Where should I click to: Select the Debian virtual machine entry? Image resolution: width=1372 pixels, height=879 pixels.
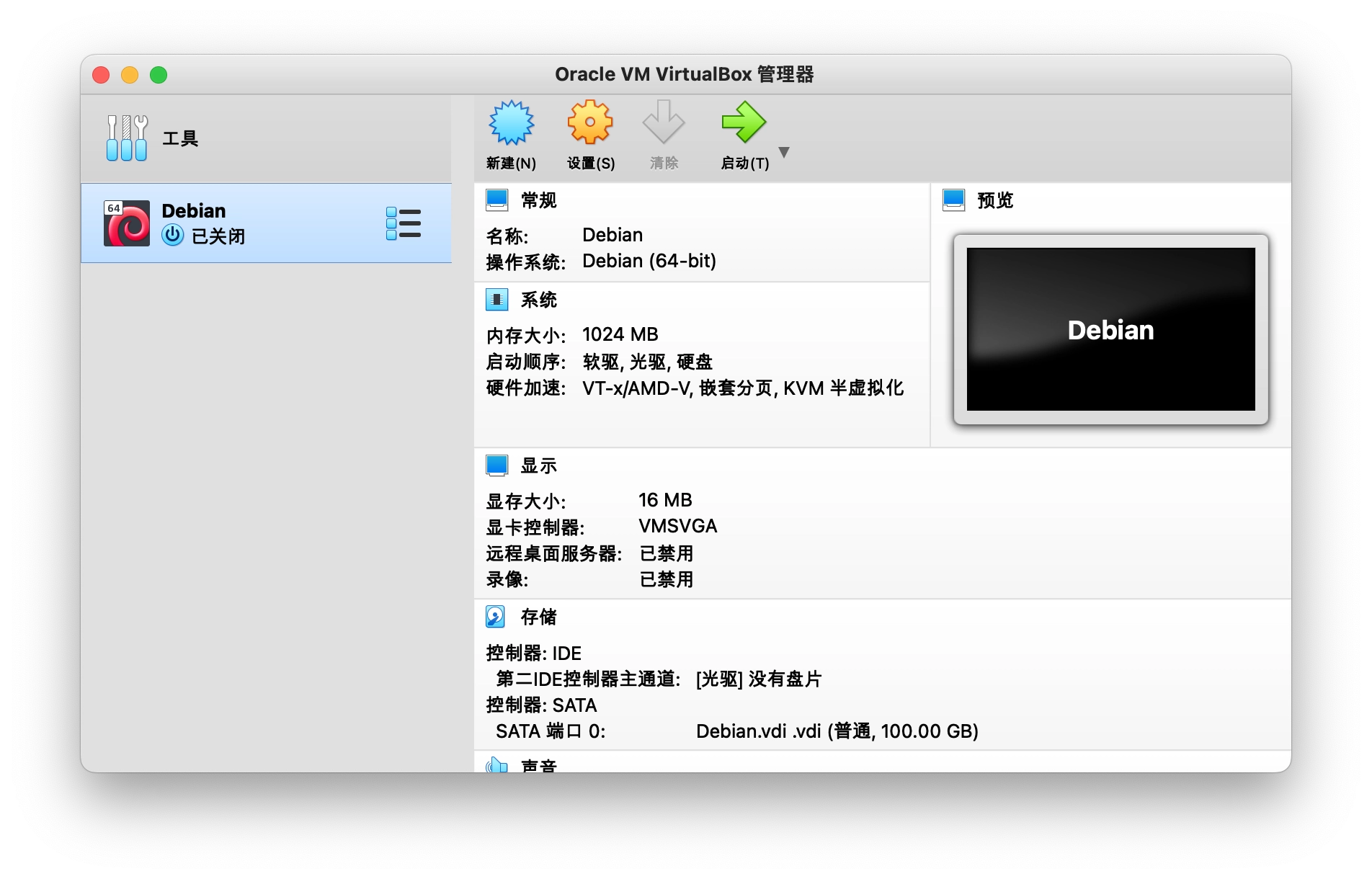[x=266, y=223]
